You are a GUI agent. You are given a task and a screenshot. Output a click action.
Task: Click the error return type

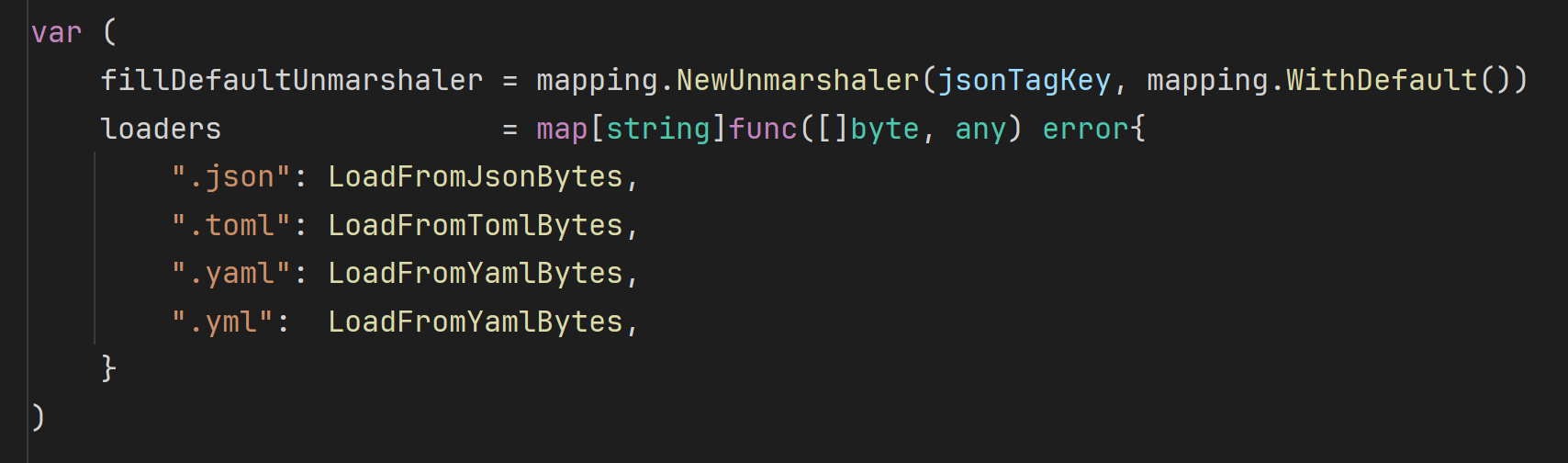[1085, 130]
